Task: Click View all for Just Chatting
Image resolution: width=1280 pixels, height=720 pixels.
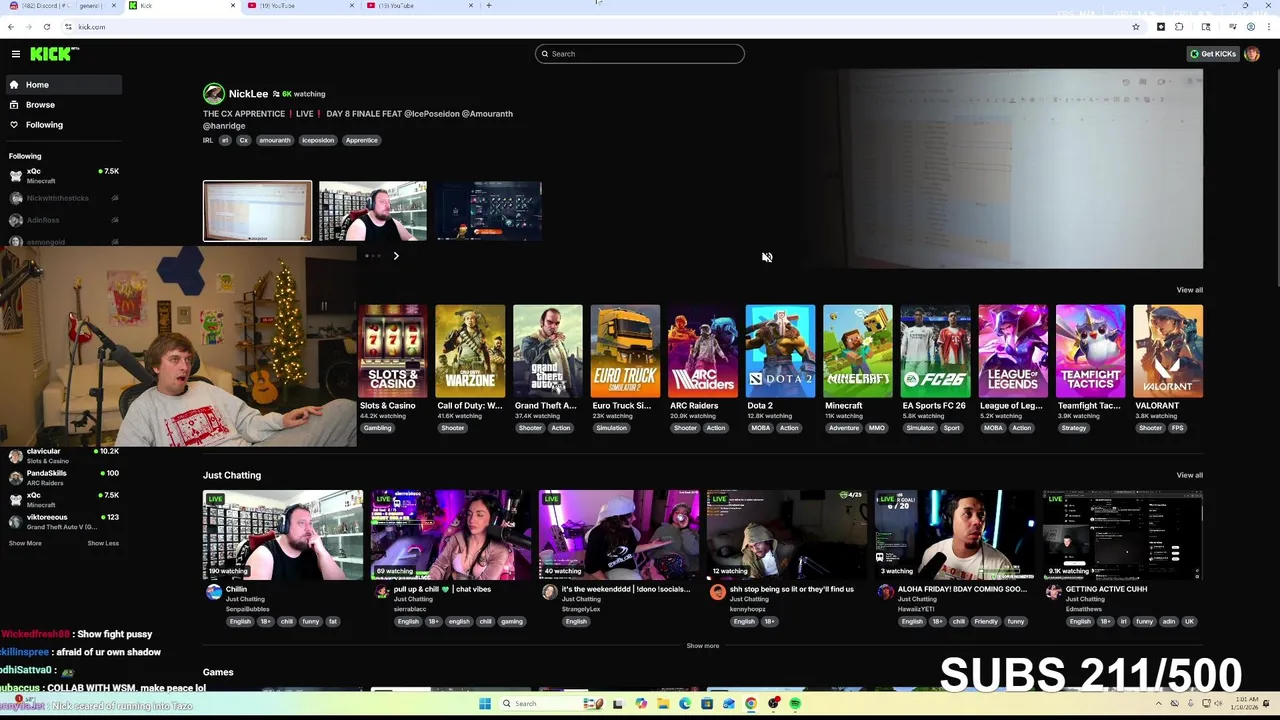Action: tap(1189, 475)
